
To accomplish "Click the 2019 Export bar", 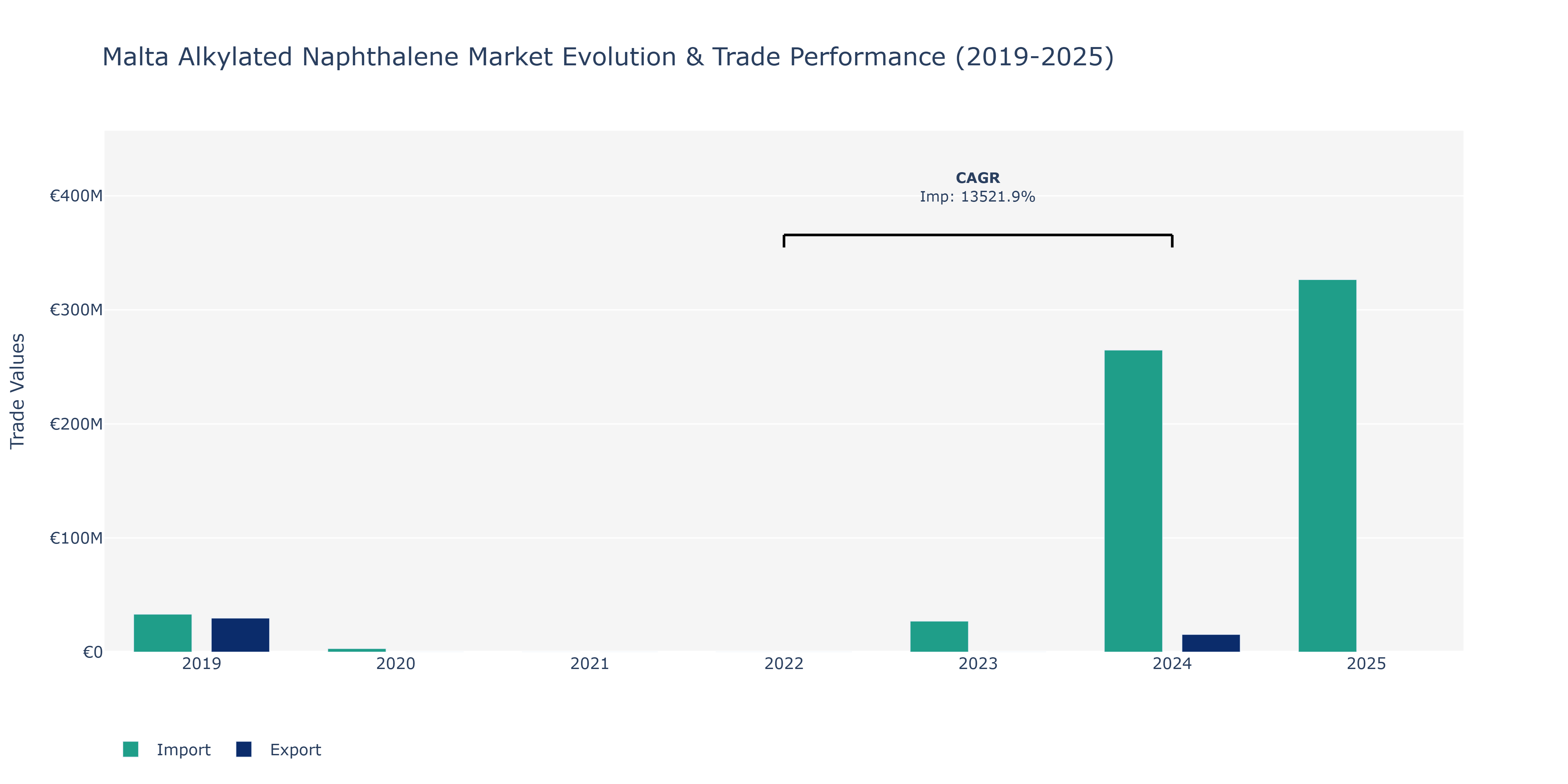I will (x=240, y=635).
